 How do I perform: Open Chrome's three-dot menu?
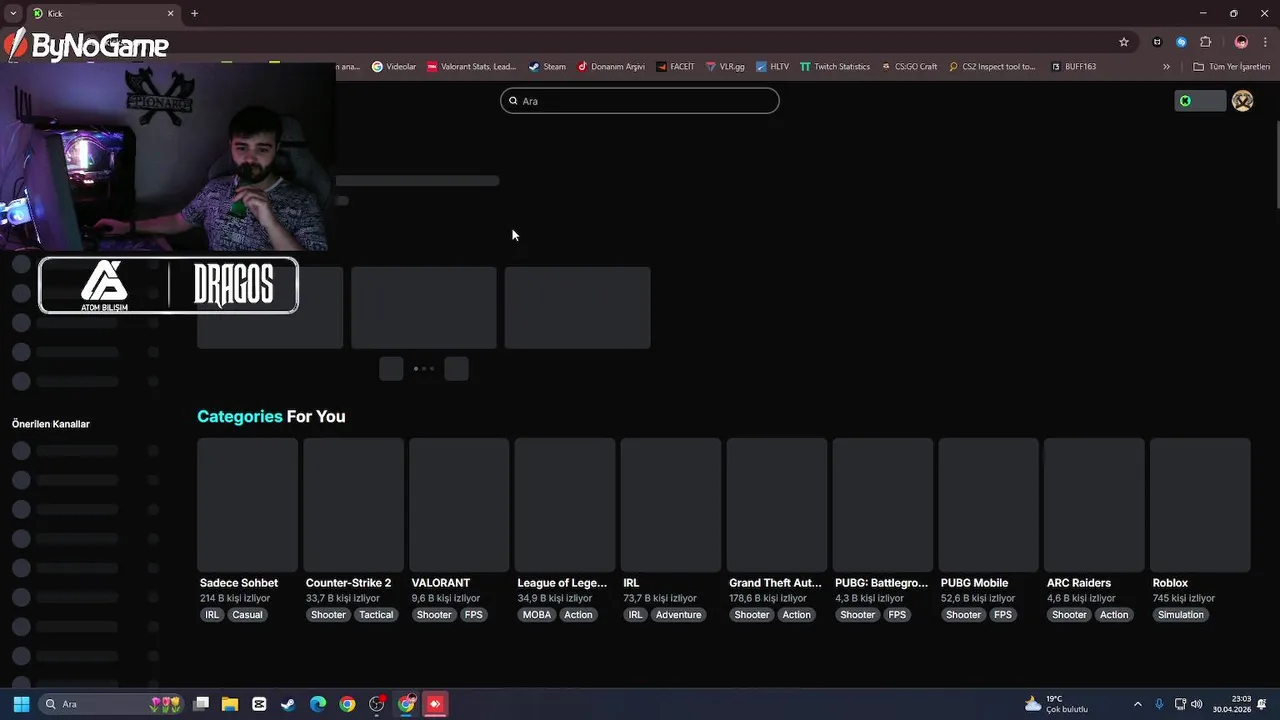click(x=1266, y=42)
